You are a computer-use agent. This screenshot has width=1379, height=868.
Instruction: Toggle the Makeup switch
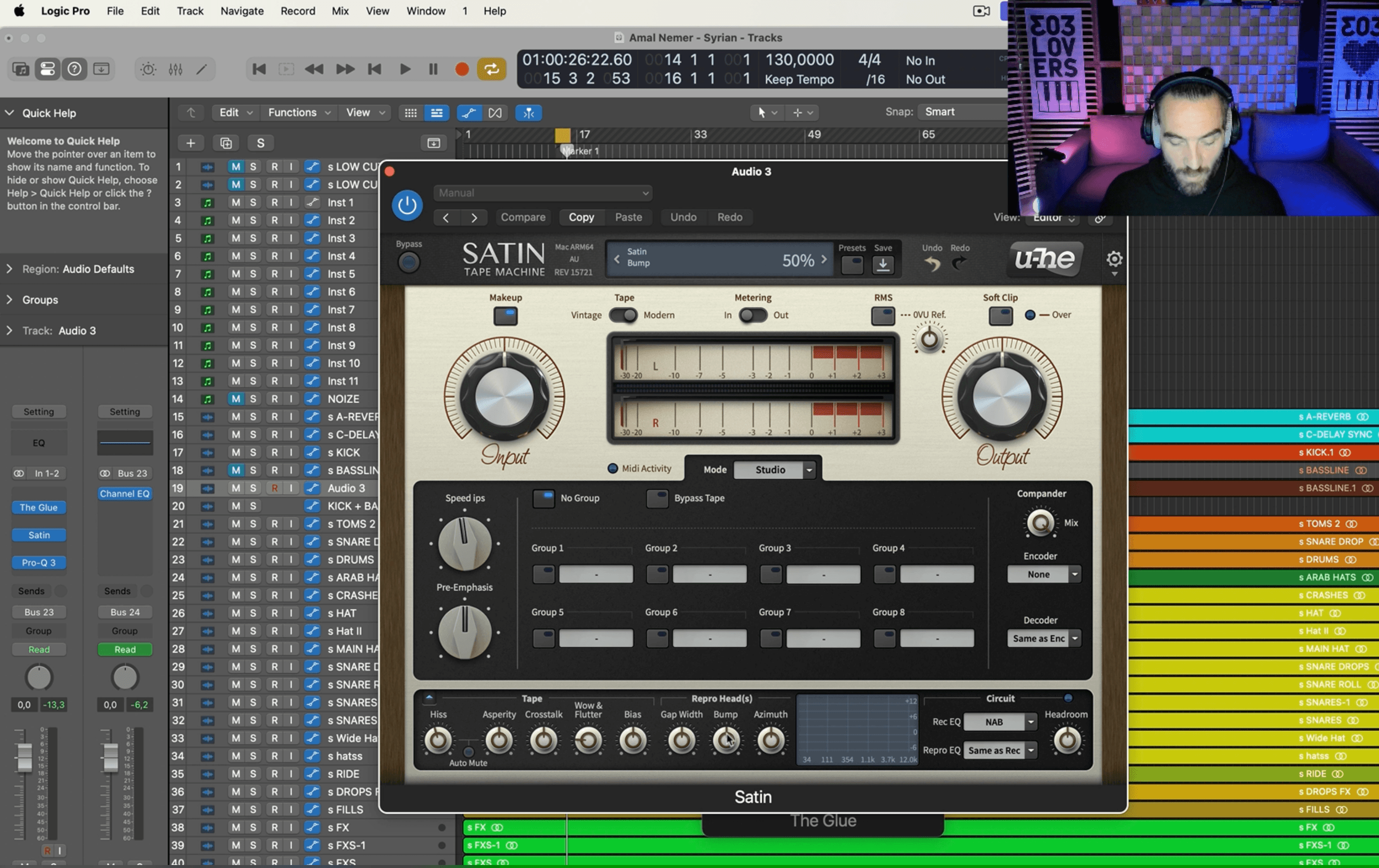[x=505, y=316]
